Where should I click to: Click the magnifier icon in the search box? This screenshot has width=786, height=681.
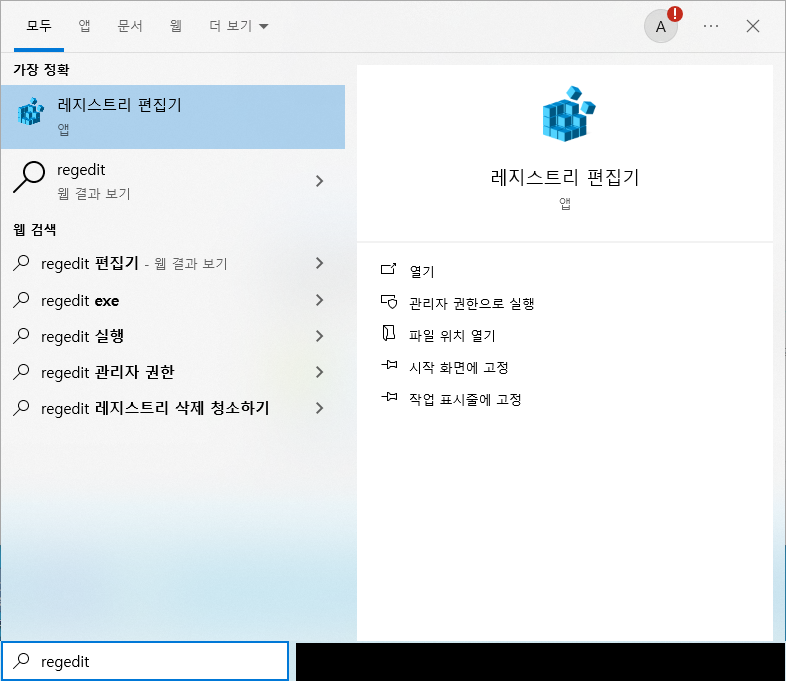21,661
